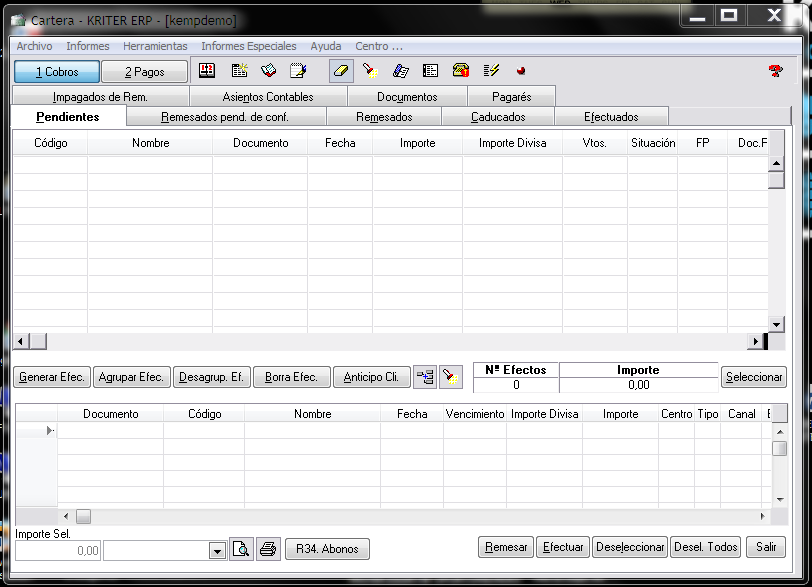Click the Importe Sel. amount field
The height and width of the screenshot is (587, 812).
58,551
